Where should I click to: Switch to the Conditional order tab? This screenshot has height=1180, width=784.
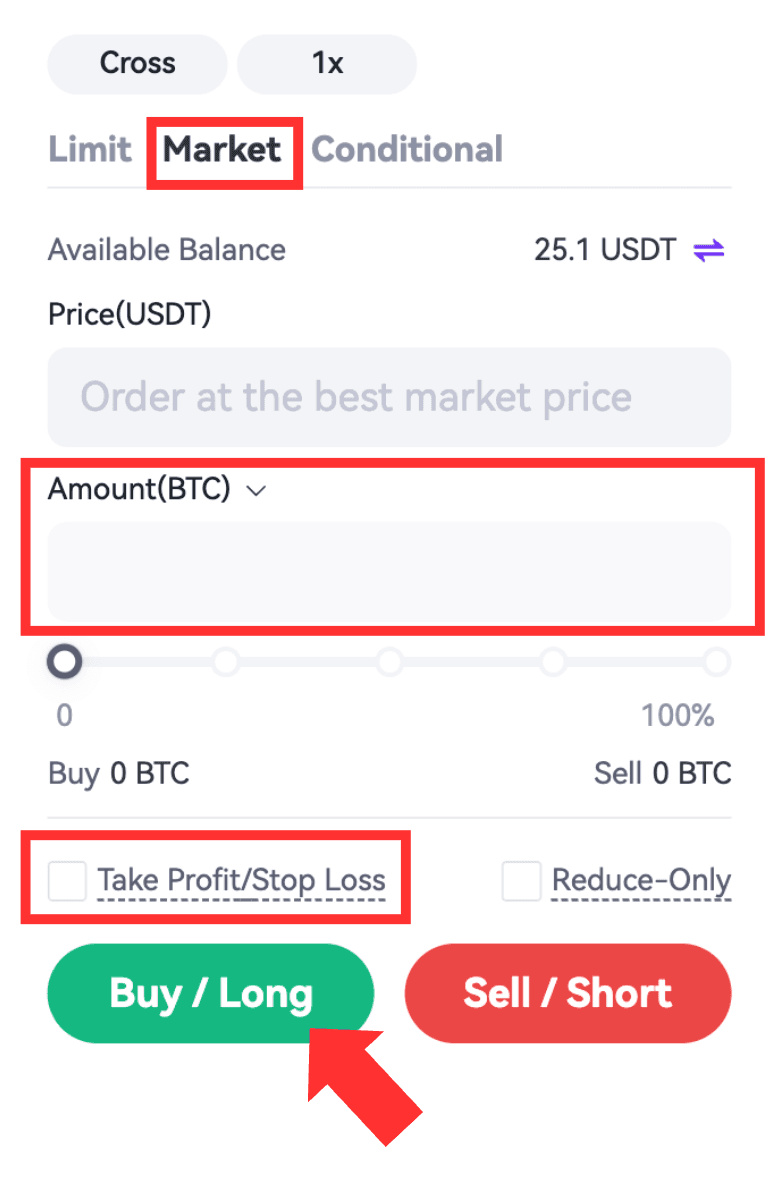[x=407, y=150]
